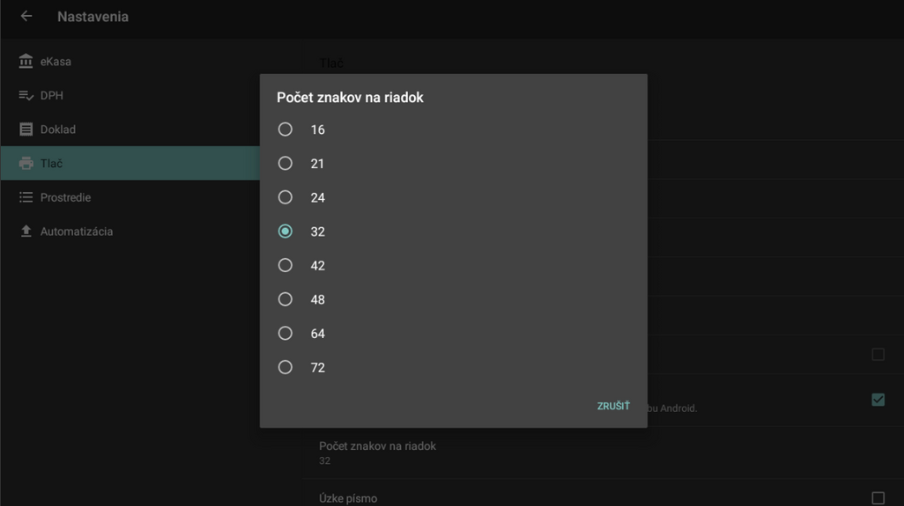Select 16 characters per line
Screen dimensions: 904x506
click(286, 130)
